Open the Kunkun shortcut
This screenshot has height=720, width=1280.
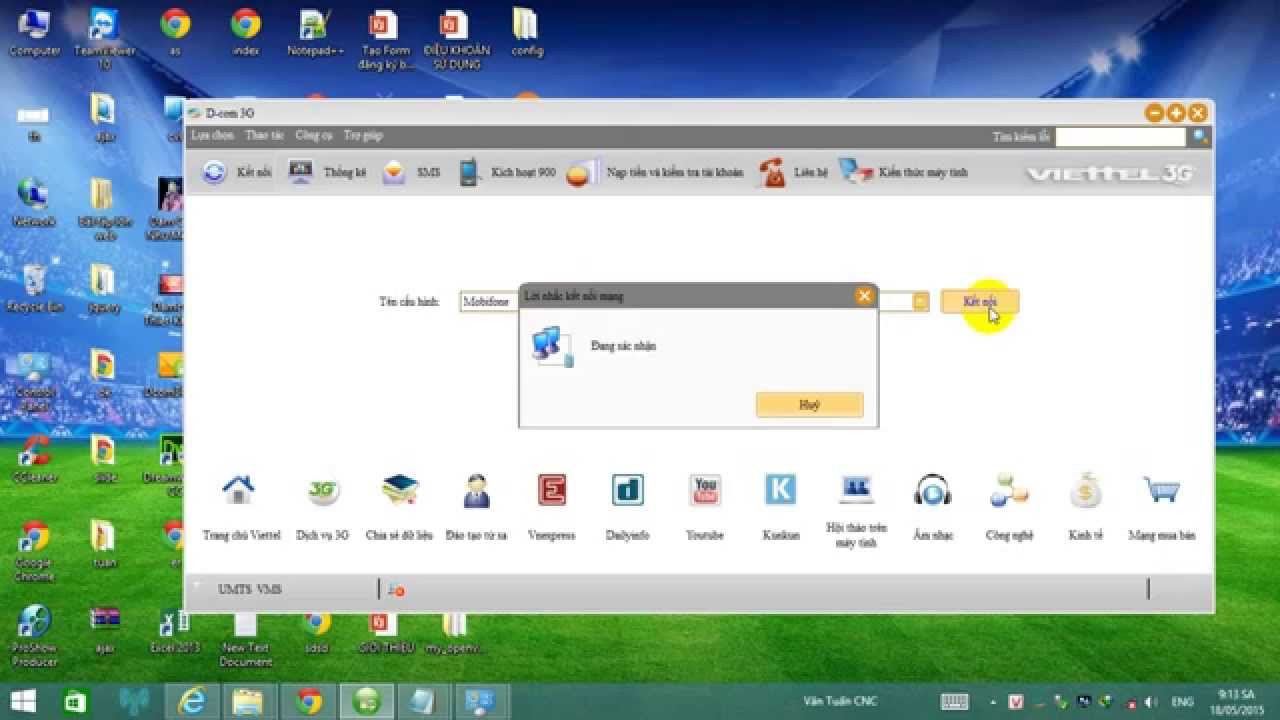(x=780, y=508)
